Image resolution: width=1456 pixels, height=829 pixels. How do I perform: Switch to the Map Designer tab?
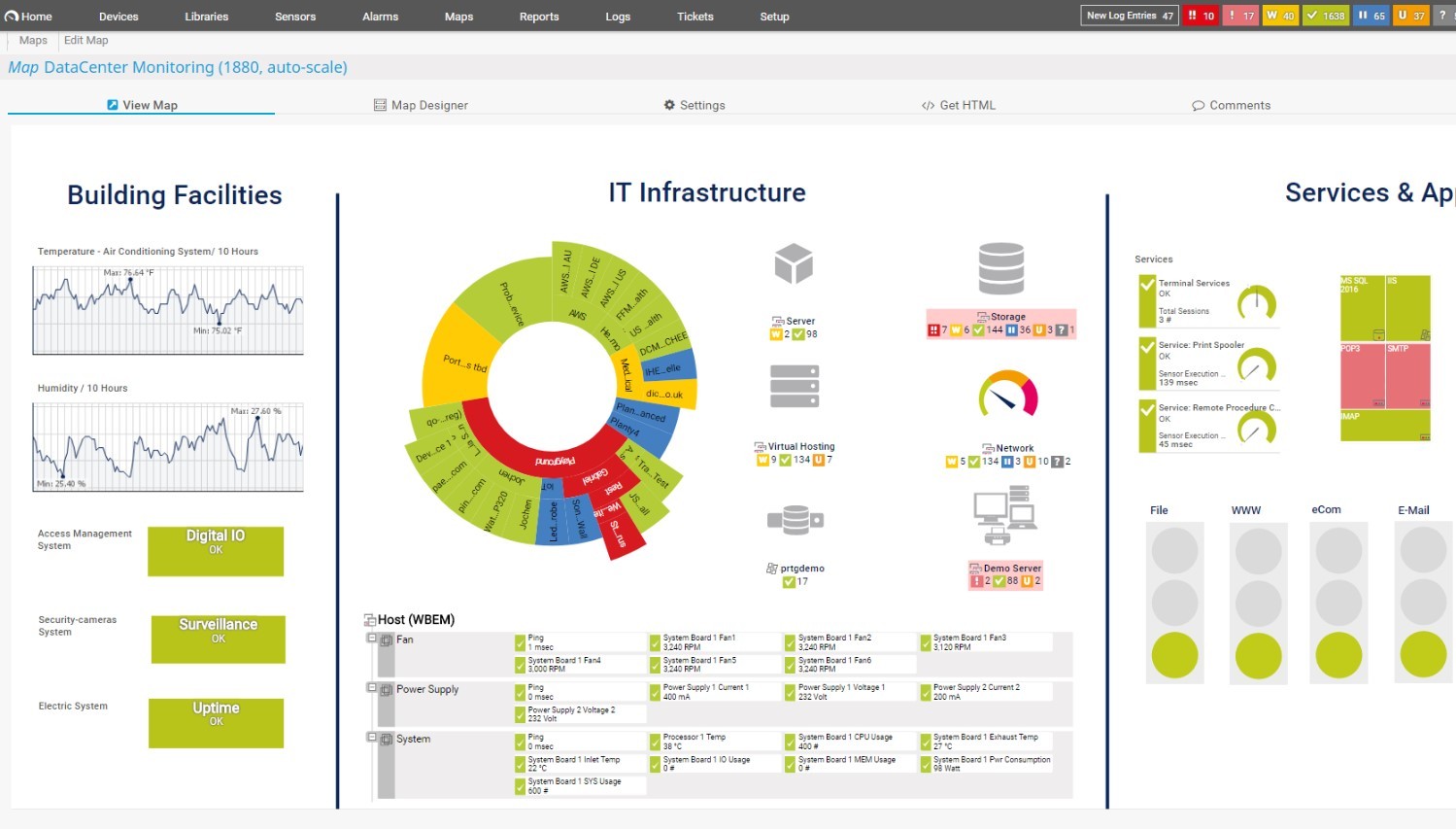point(421,105)
